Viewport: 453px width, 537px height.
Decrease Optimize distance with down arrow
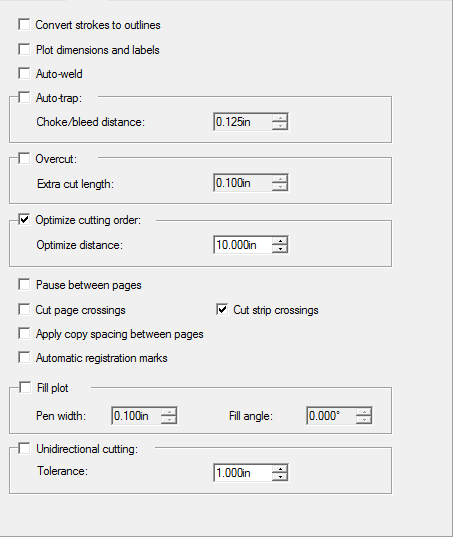pos(280,249)
